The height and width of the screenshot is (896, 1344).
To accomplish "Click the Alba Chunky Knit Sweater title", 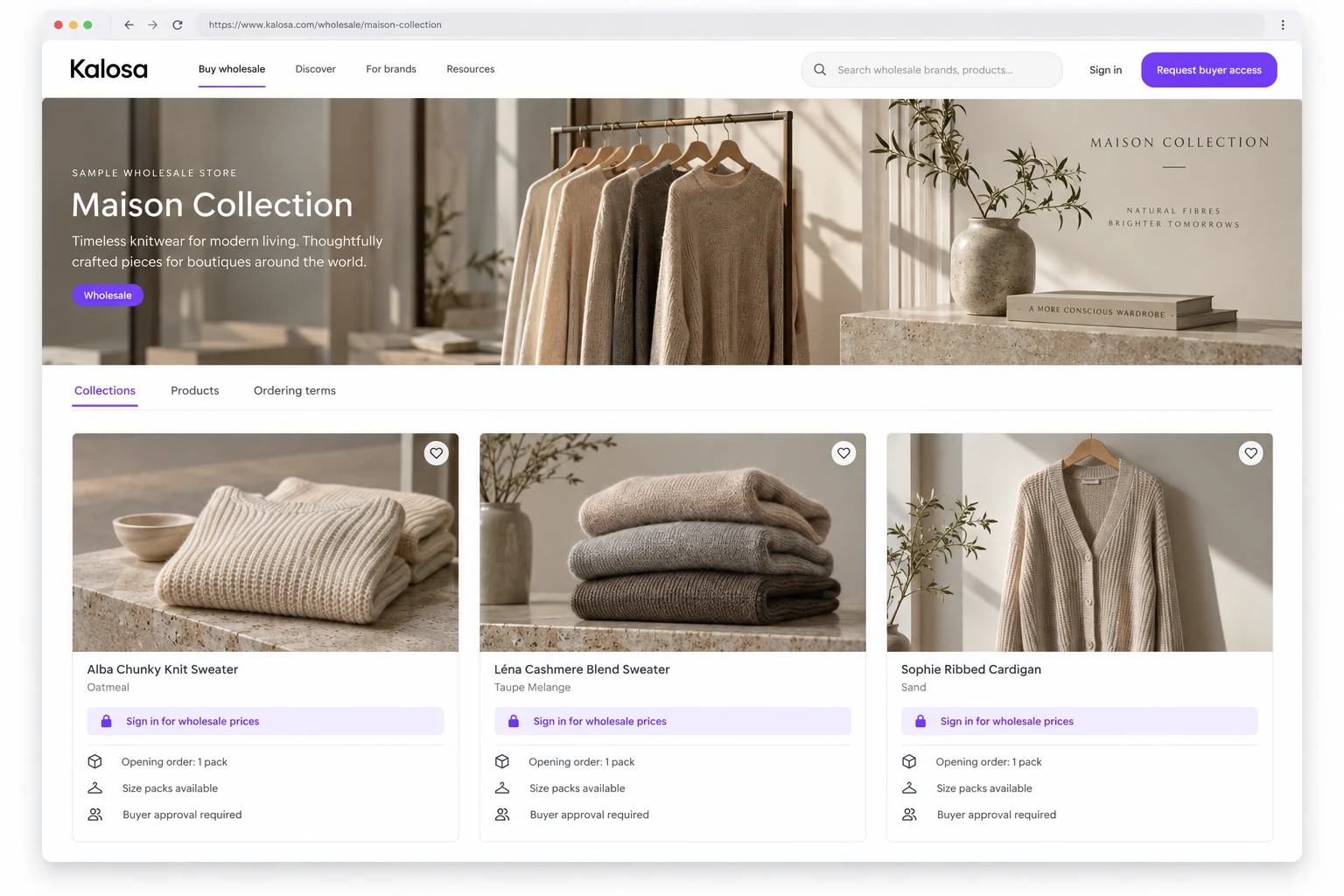I will [x=163, y=669].
